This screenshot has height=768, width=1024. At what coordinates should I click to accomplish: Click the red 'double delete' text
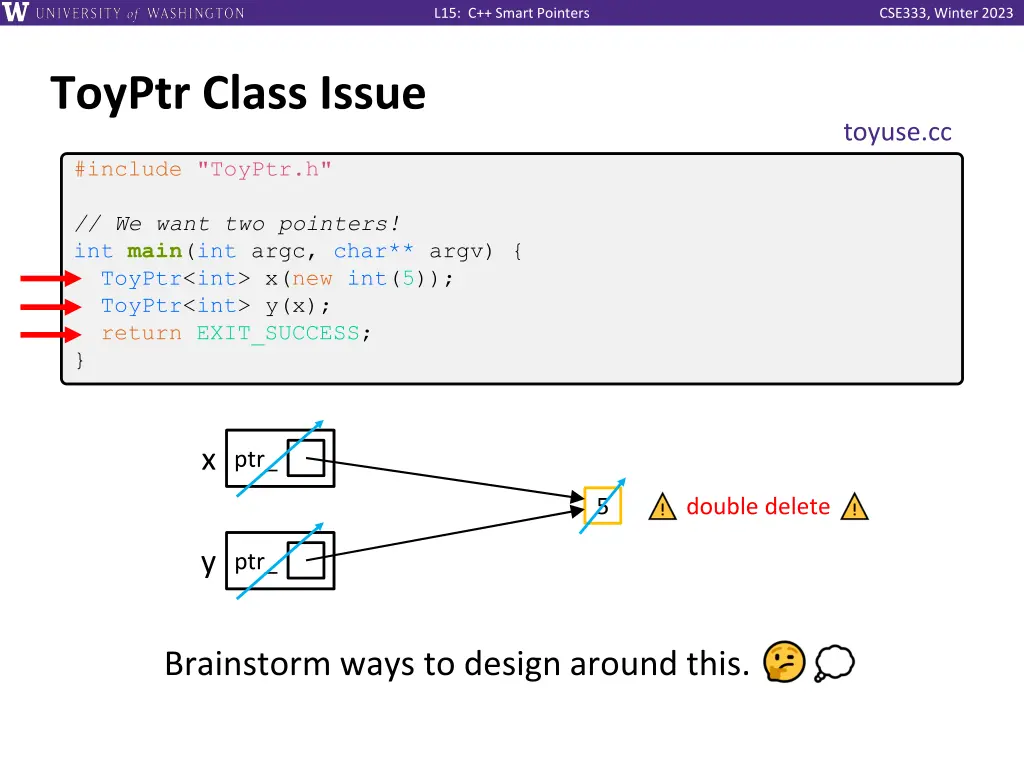pyautogui.click(x=758, y=507)
